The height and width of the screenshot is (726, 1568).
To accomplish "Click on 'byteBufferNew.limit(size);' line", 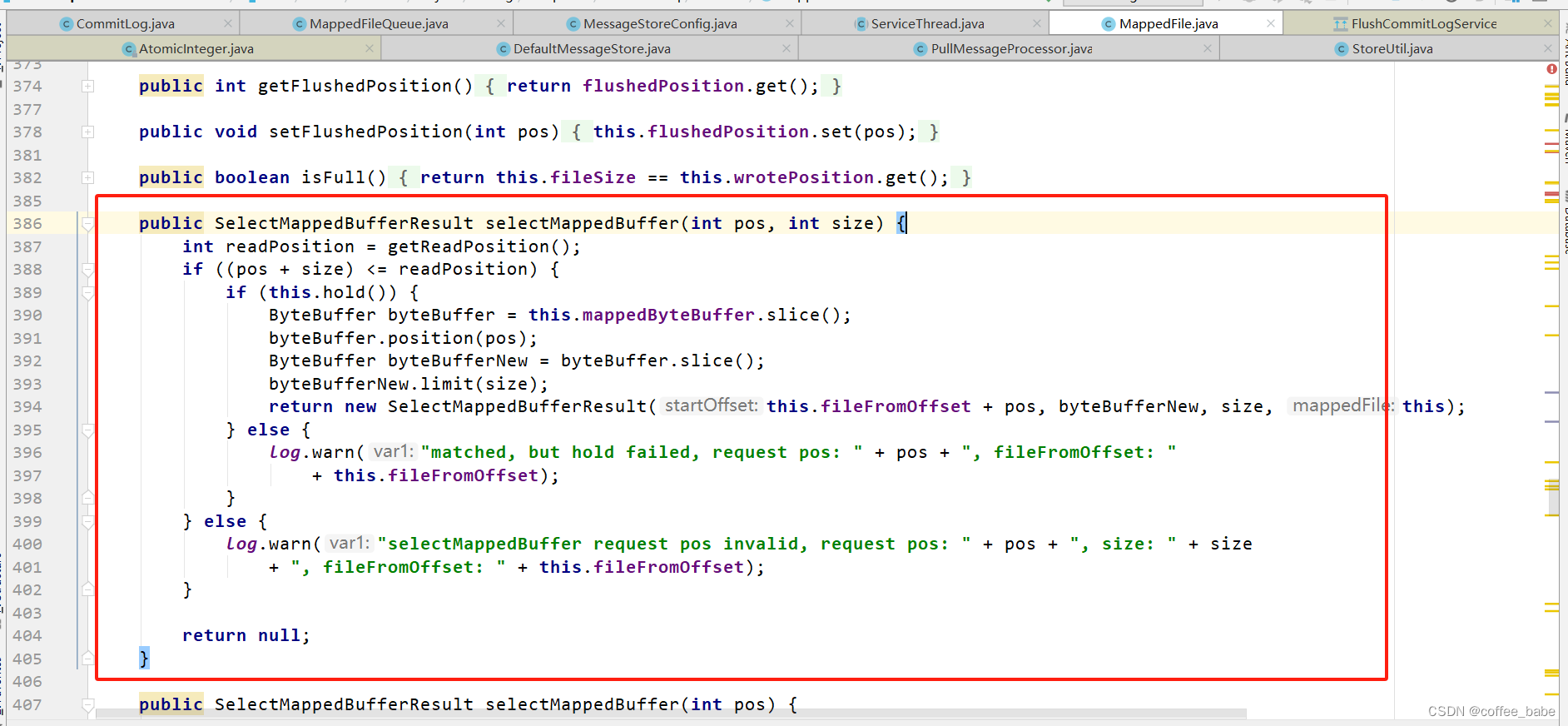I will pos(409,385).
